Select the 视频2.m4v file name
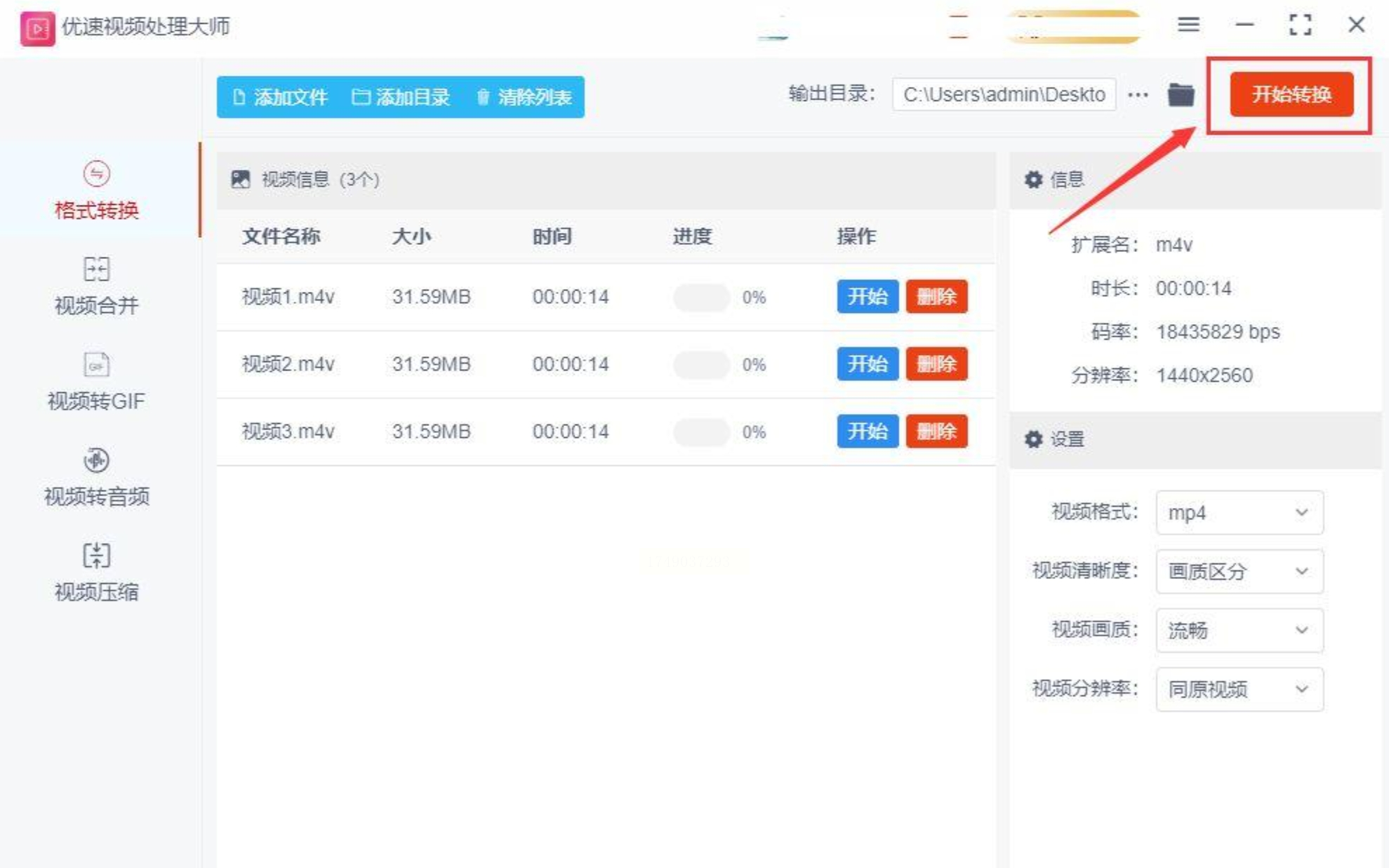 point(288,364)
